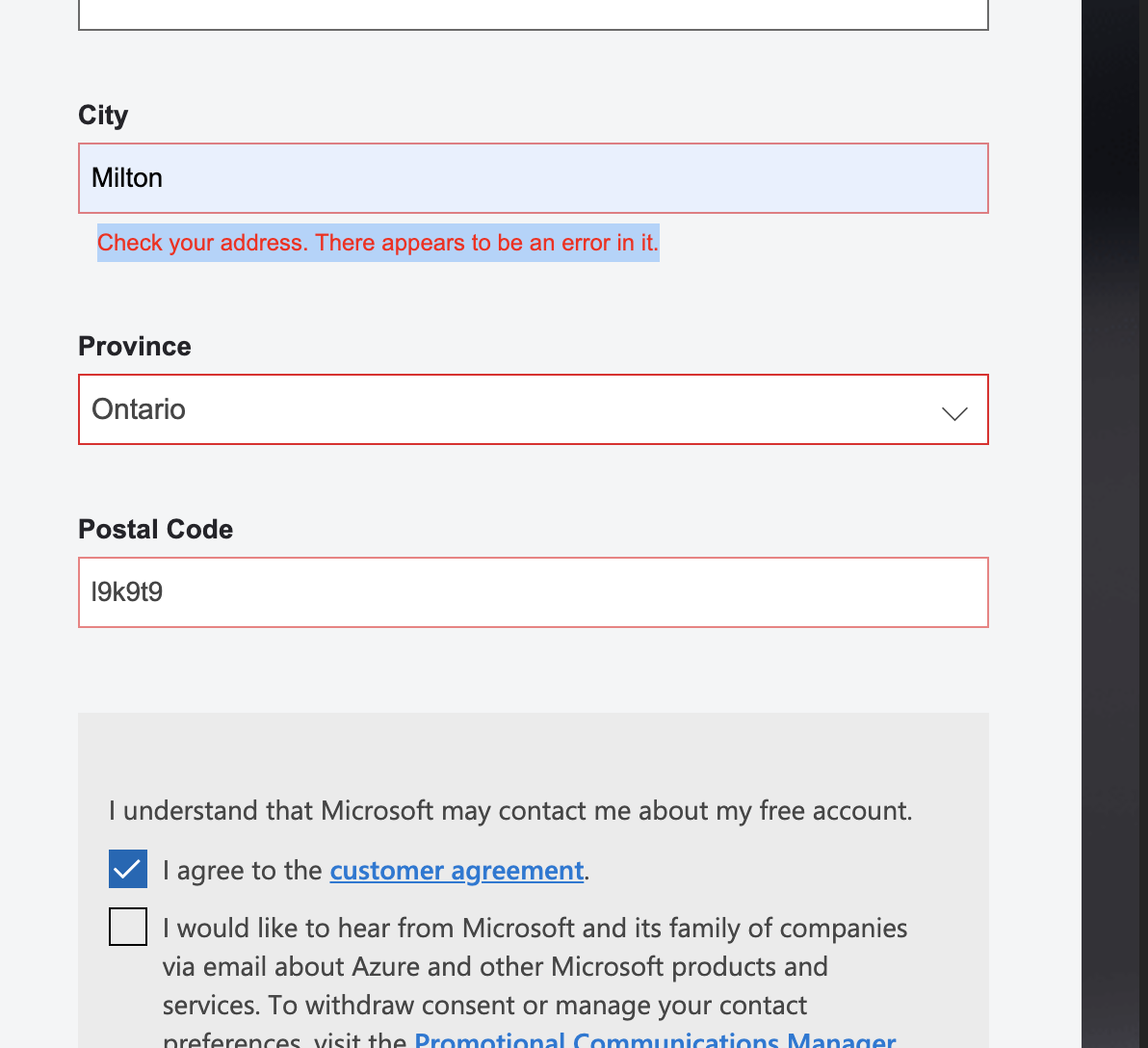The width and height of the screenshot is (1148, 1048).
Task: Enable the Microsoft marketing emails checkbox
Action: coord(128,927)
